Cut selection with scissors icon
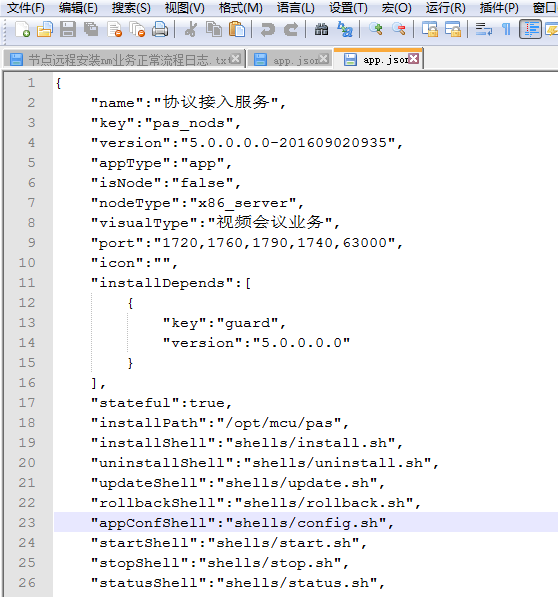 pyautogui.click(x=191, y=29)
